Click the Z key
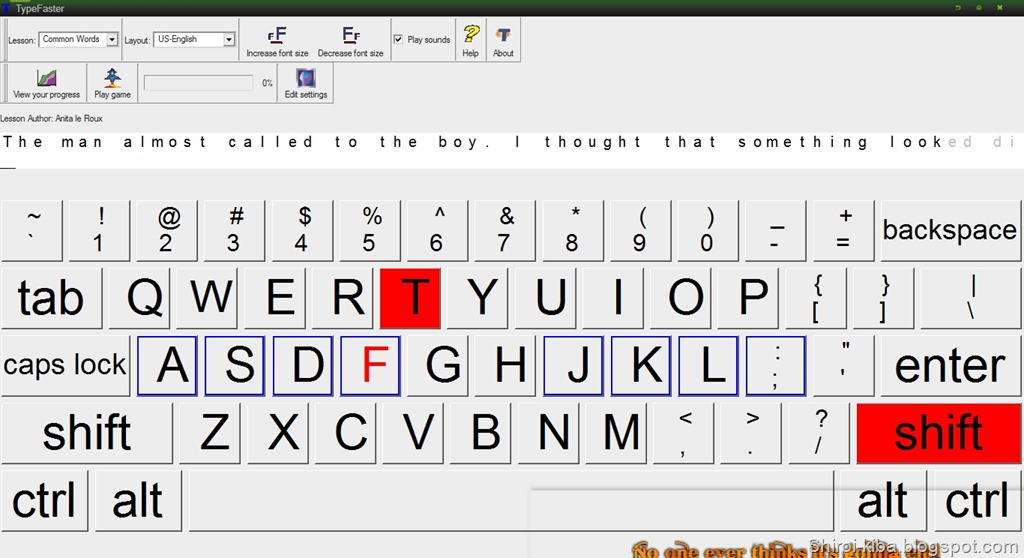This screenshot has height=558, width=1024. click(x=210, y=433)
